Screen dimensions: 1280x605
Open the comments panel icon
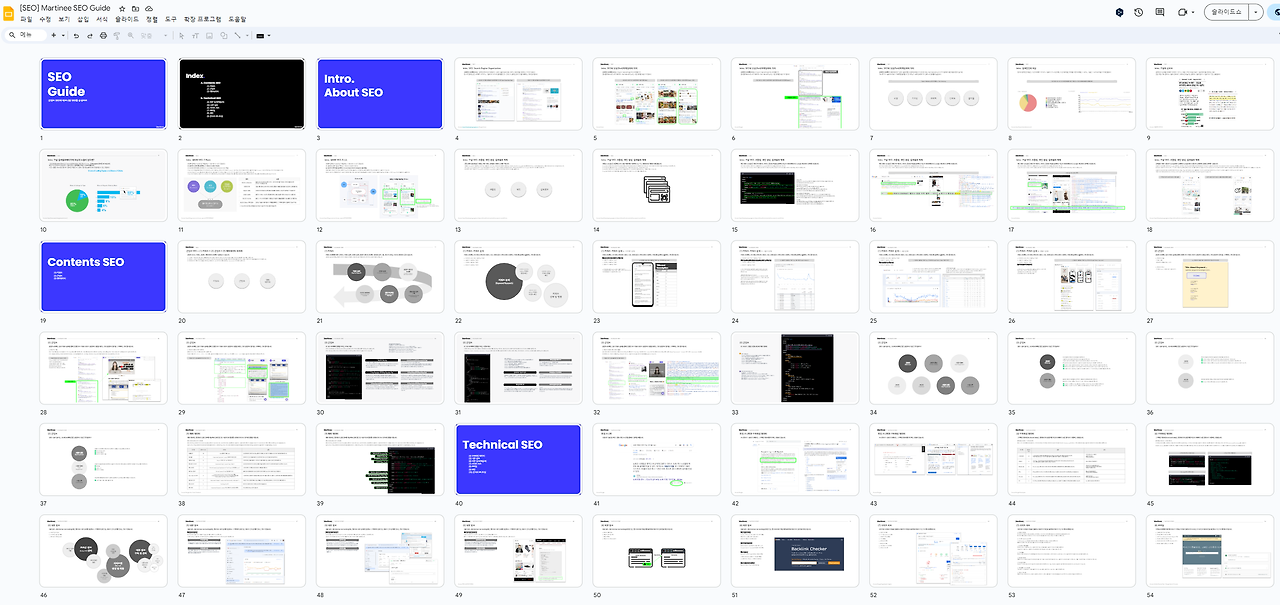point(1160,12)
